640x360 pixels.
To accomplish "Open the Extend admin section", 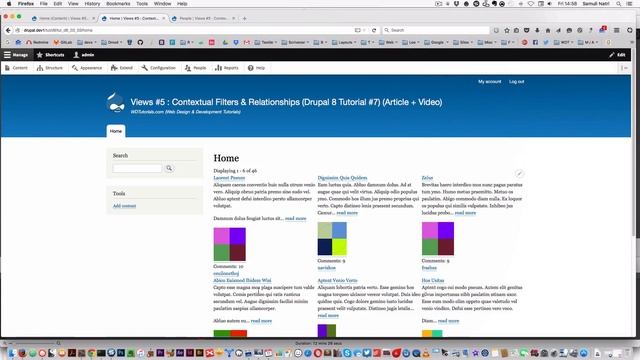I will tap(122, 68).
